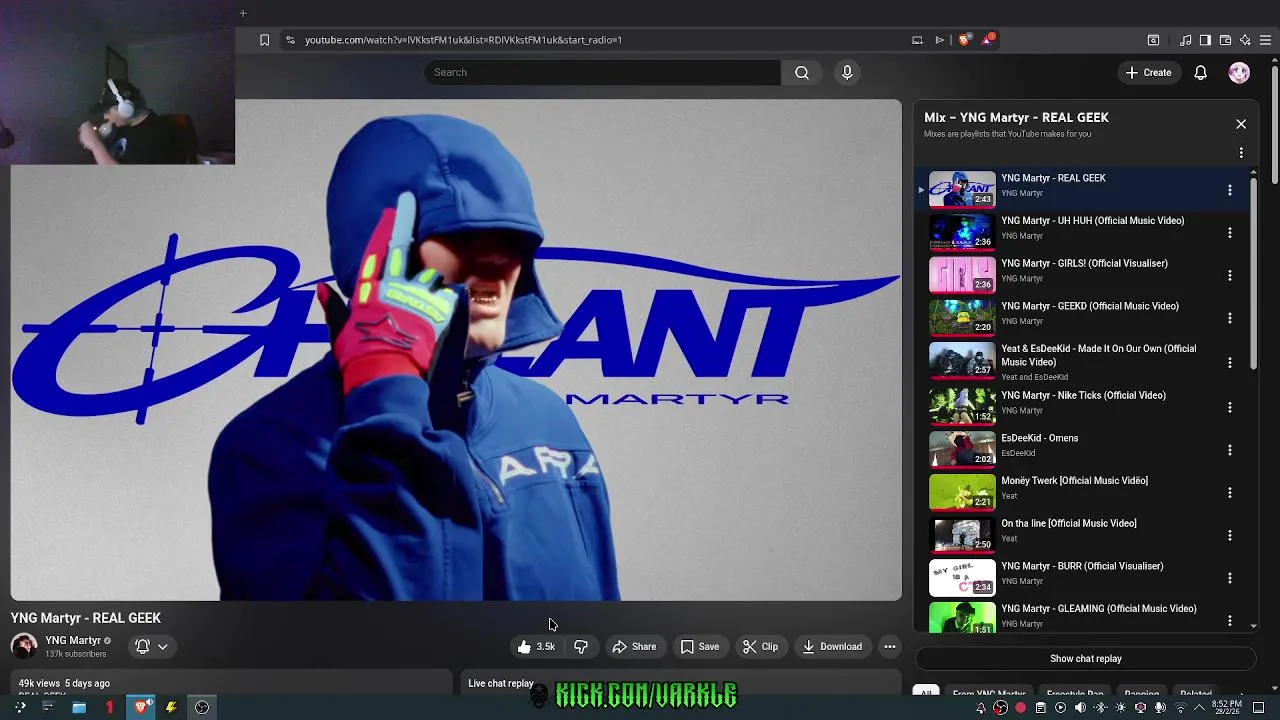
Task: Click Show chat replay button
Action: click(1085, 658)
